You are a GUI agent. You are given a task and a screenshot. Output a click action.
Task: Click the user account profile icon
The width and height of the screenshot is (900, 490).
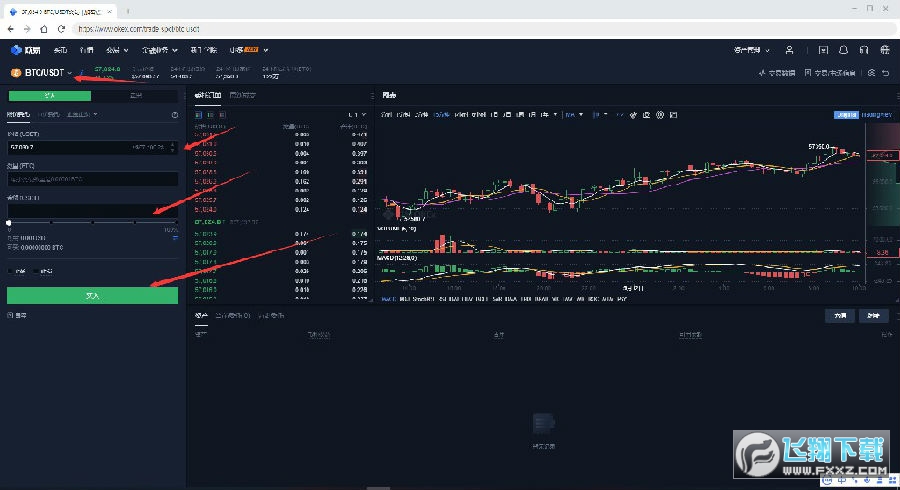789,49
